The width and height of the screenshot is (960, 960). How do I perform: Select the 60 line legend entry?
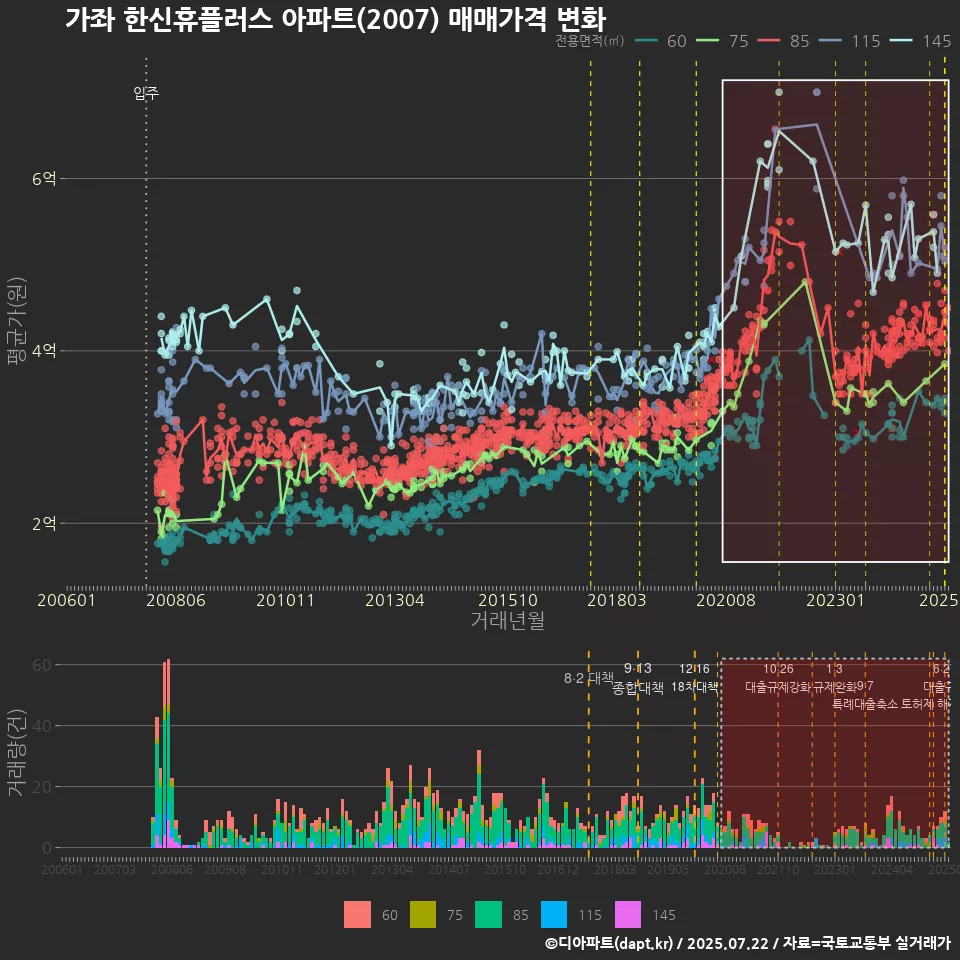pos(661,41)
